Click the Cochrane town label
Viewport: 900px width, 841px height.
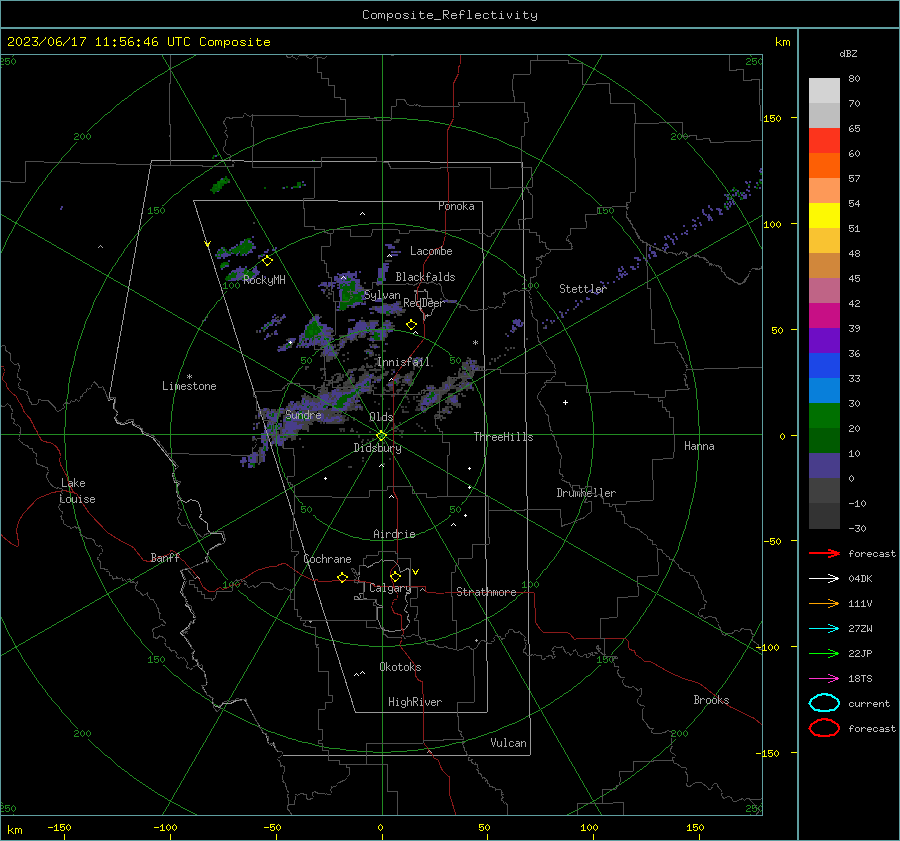click(x=327, y=559)
